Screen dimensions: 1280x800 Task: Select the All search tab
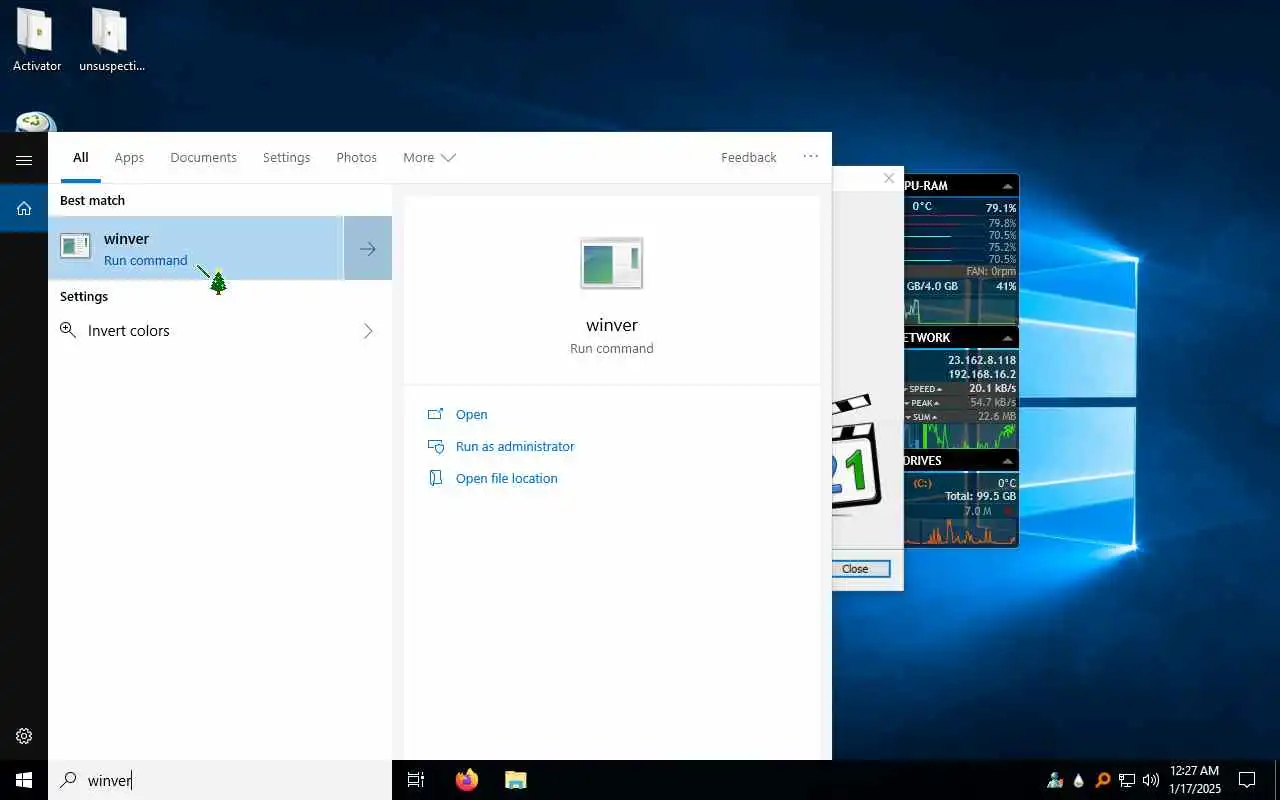click(81, 158)
